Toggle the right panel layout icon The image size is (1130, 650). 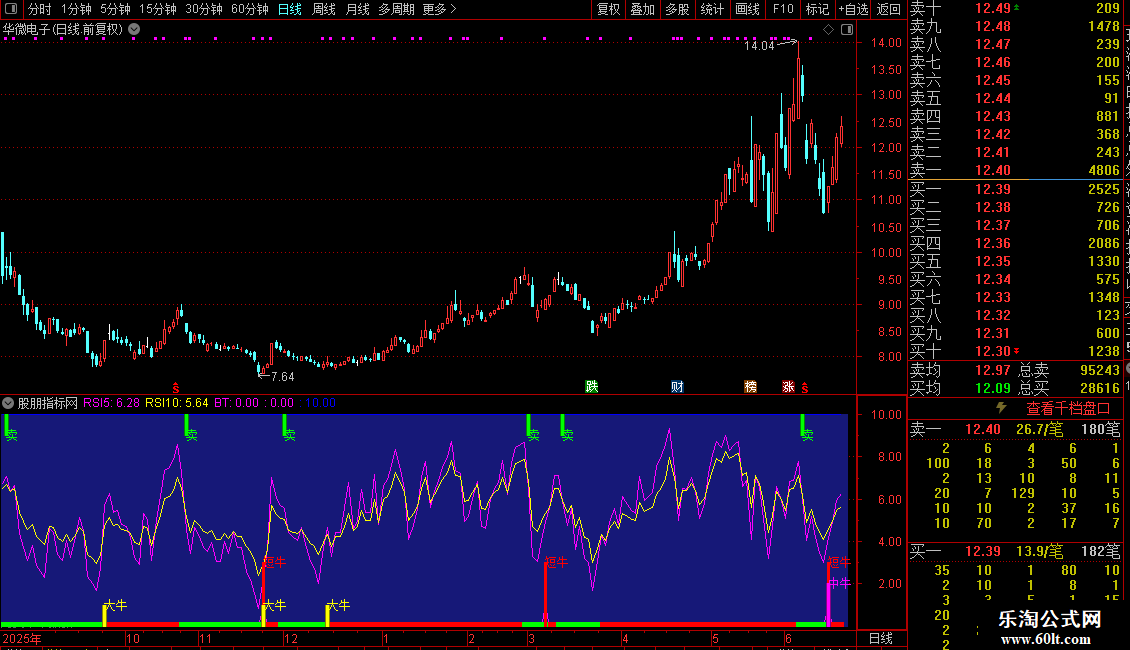pyautogui.click(x=847, y=30)
